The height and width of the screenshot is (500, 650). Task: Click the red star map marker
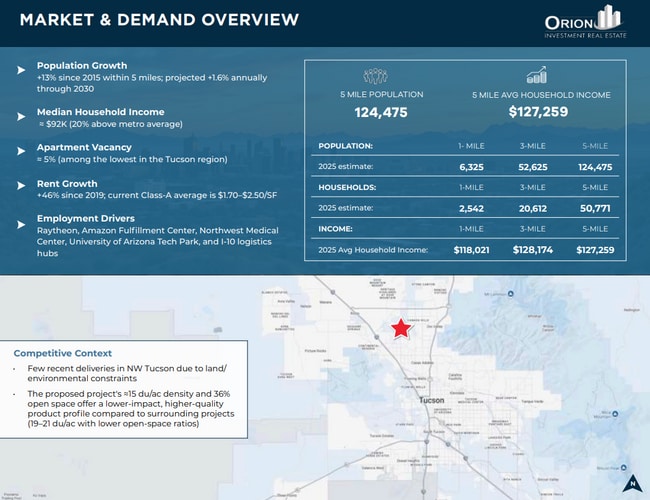[x=401, y=328]
